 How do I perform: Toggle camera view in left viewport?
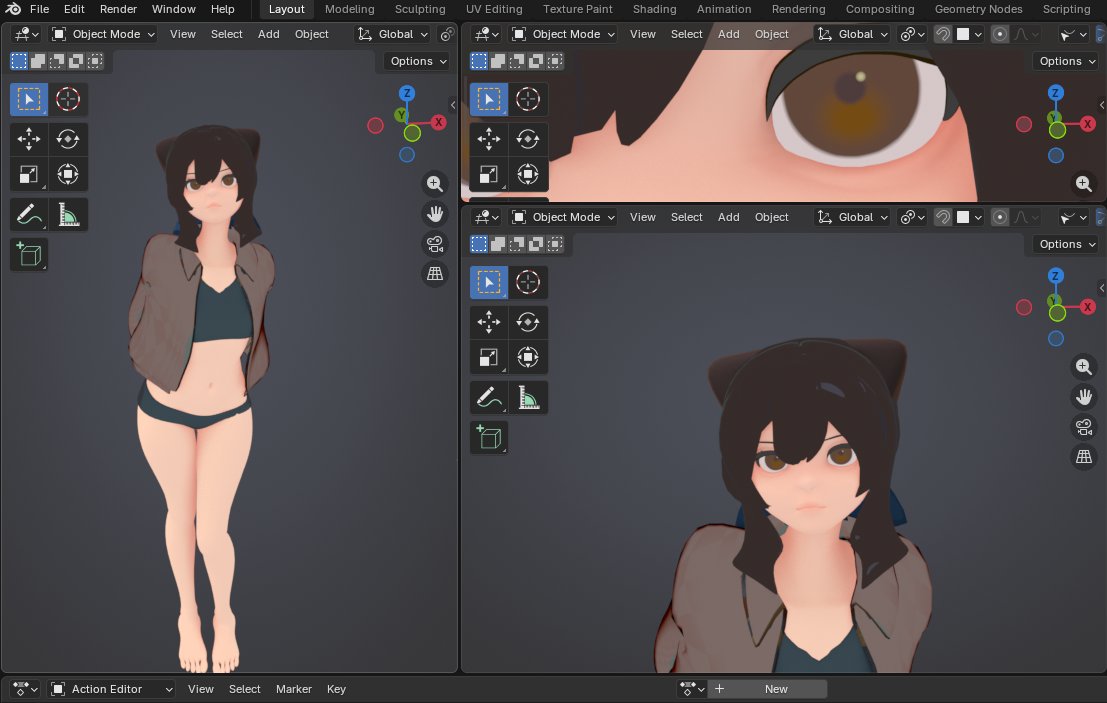pos(435,244)
